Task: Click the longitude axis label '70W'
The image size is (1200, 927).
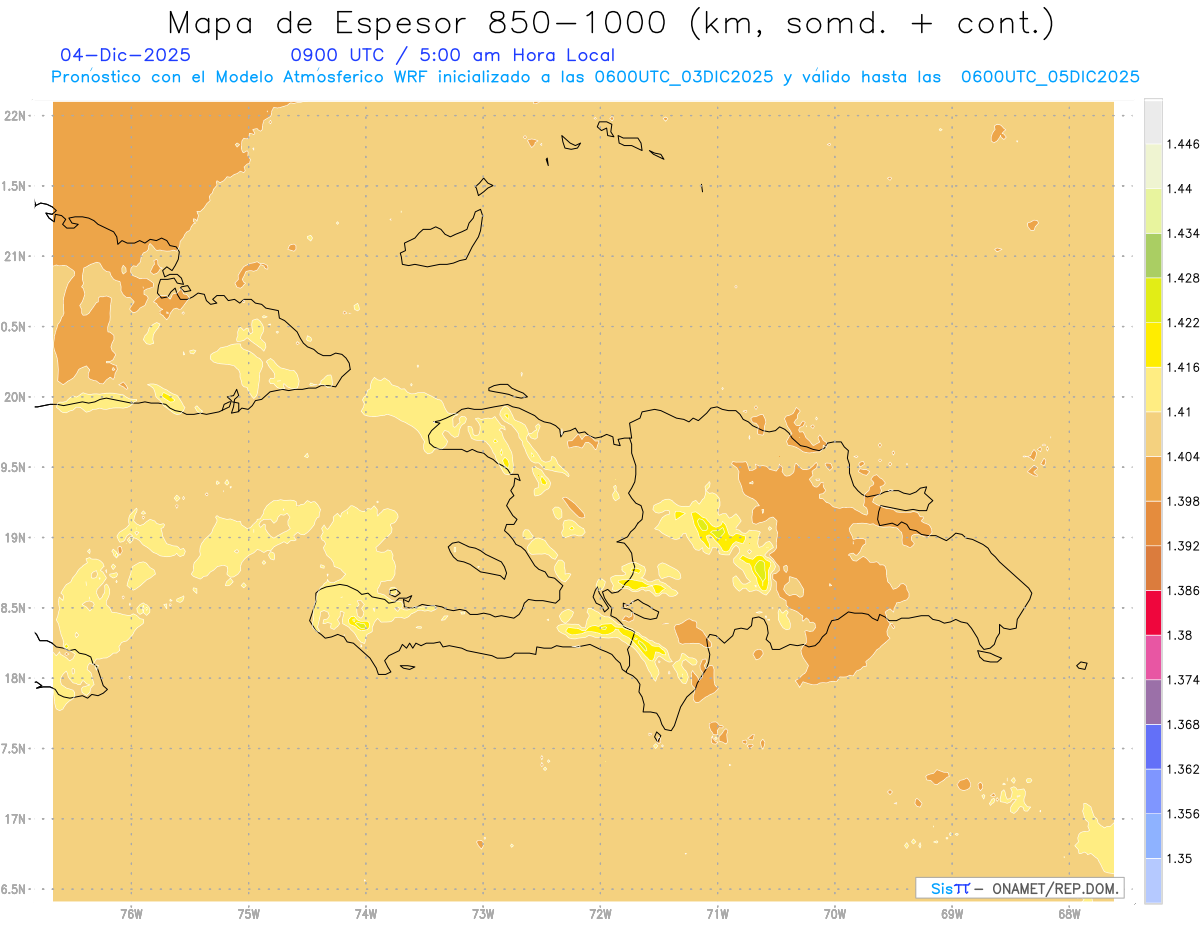Action: (835, 913)
